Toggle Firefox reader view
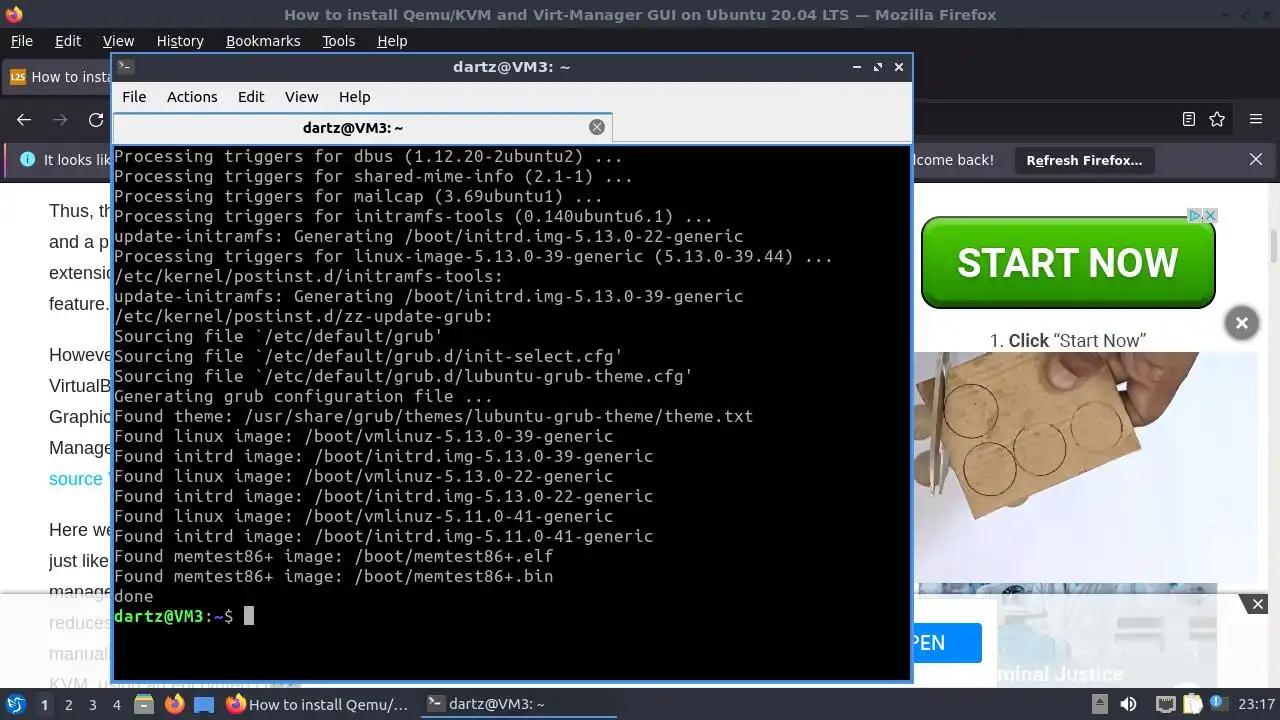The image size is (1280, 720). pos(1189,119)
